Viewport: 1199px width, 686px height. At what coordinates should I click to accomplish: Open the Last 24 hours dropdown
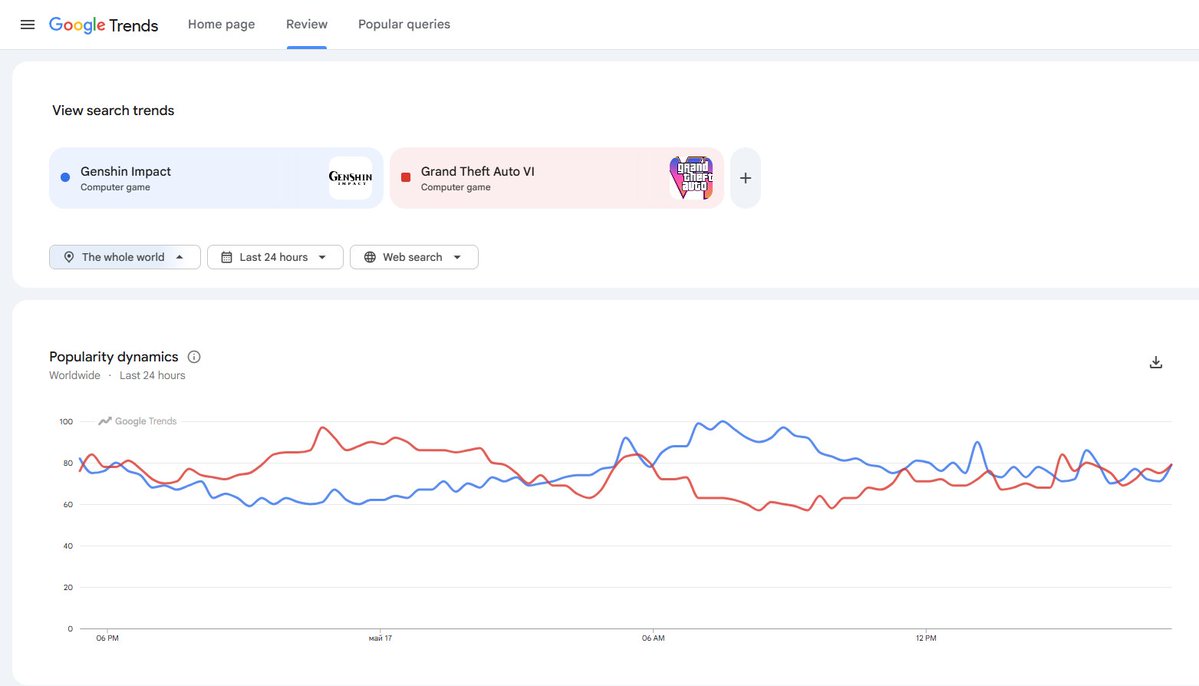coord(275,257)
